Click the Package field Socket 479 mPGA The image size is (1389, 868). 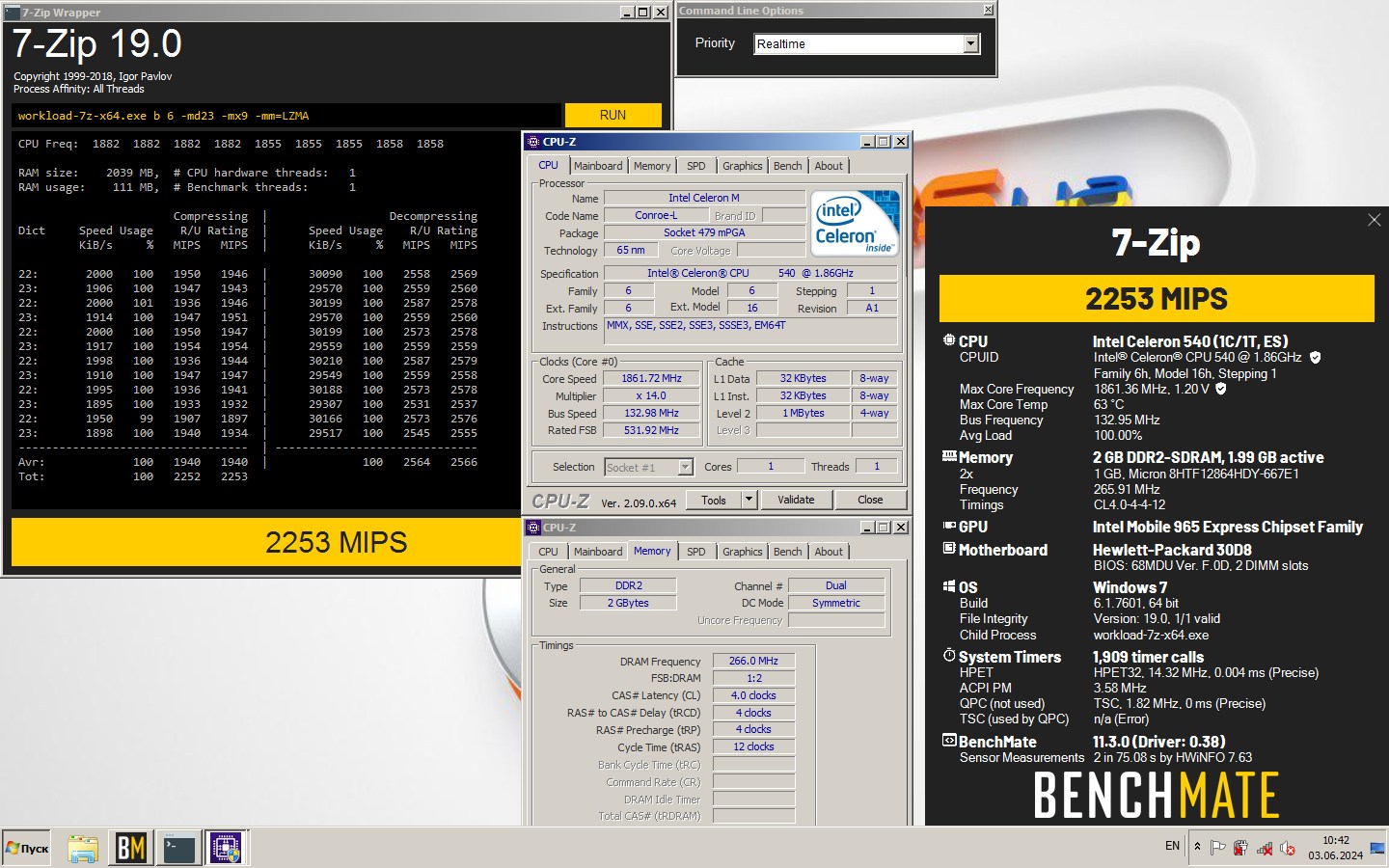tap(704, 233)
